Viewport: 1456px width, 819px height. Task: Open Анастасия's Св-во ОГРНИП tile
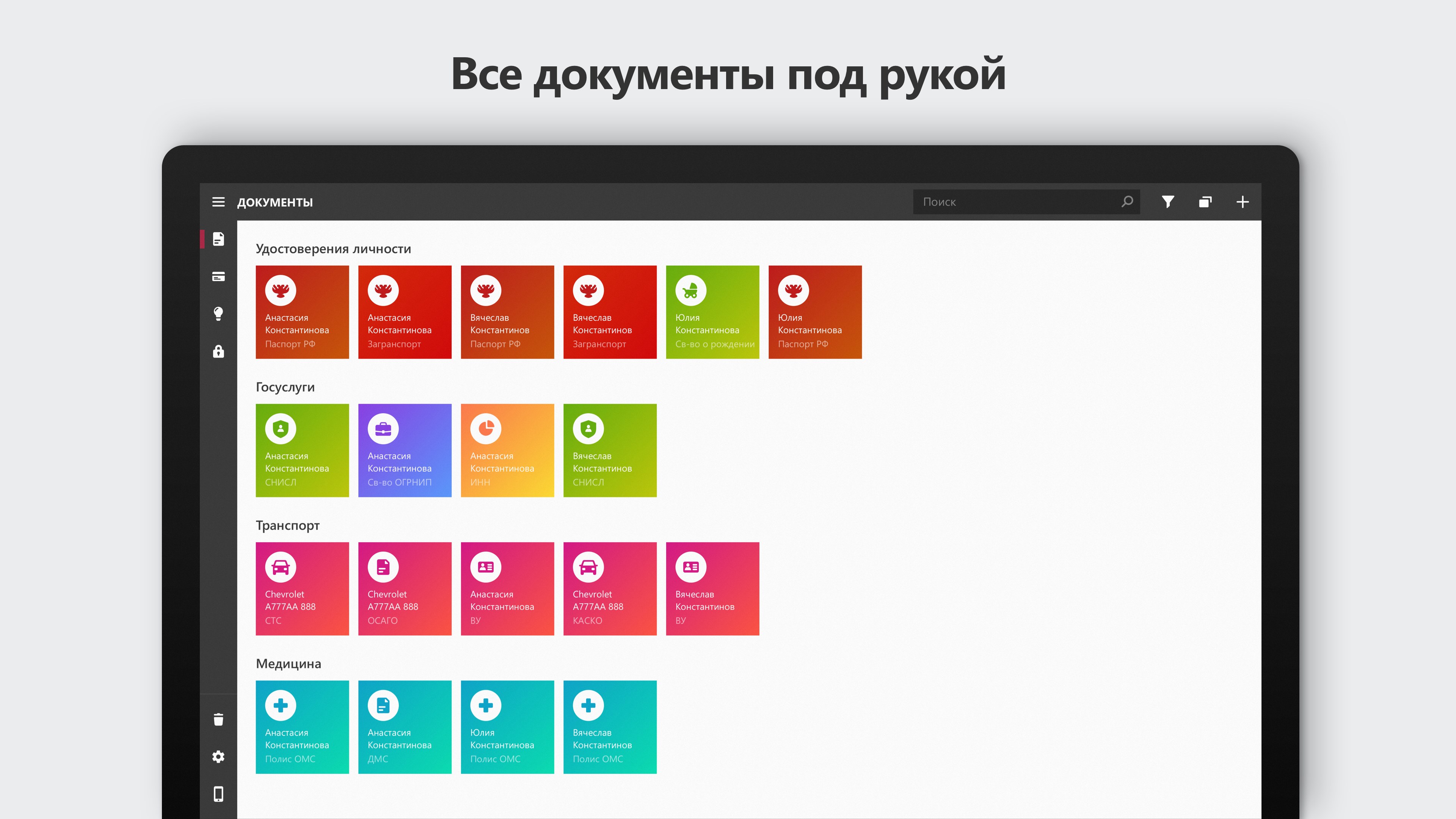pyautogui.click(x=405, y=450)
